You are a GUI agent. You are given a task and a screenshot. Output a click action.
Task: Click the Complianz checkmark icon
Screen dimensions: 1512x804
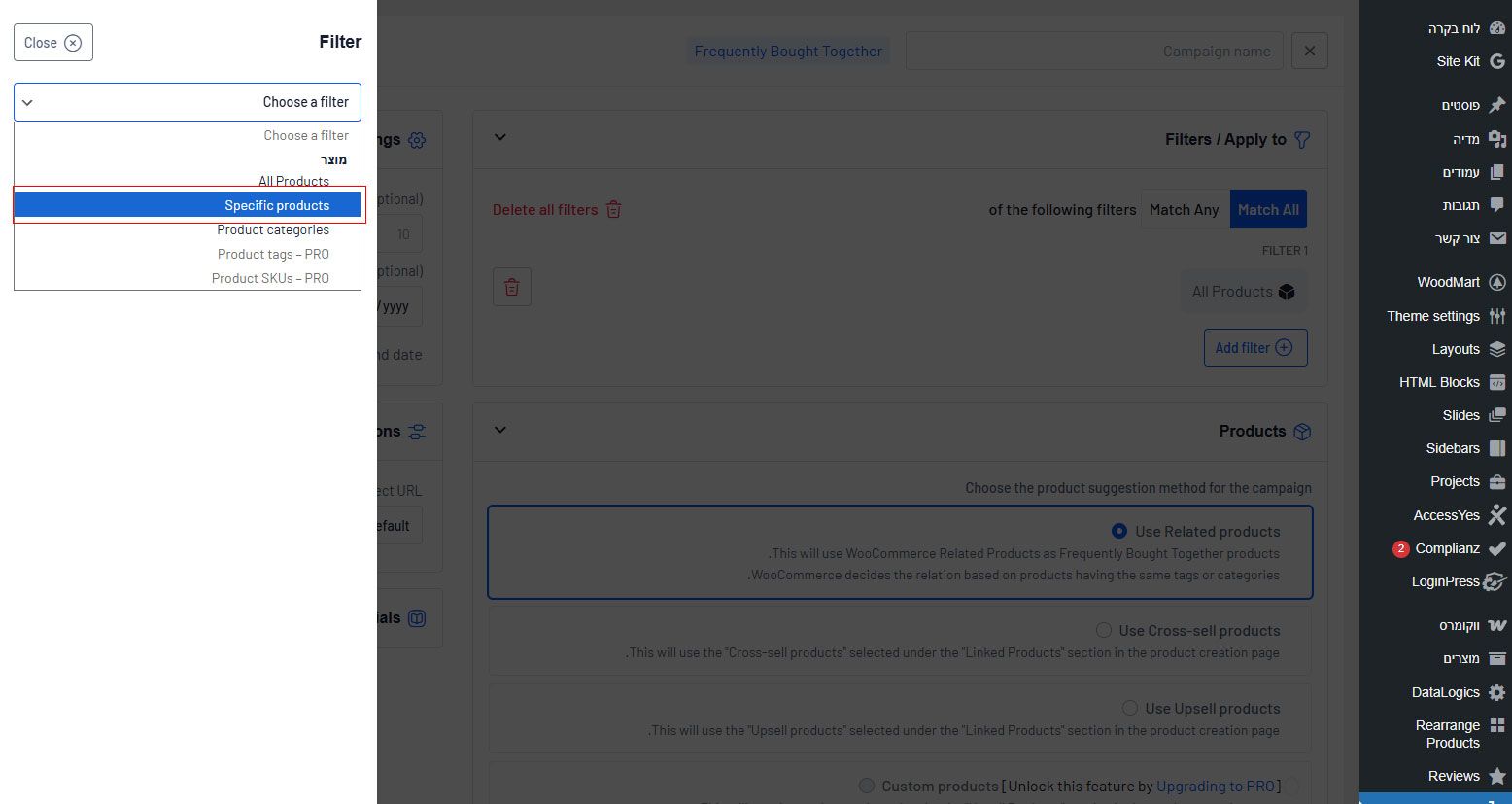click(1496, 548)
